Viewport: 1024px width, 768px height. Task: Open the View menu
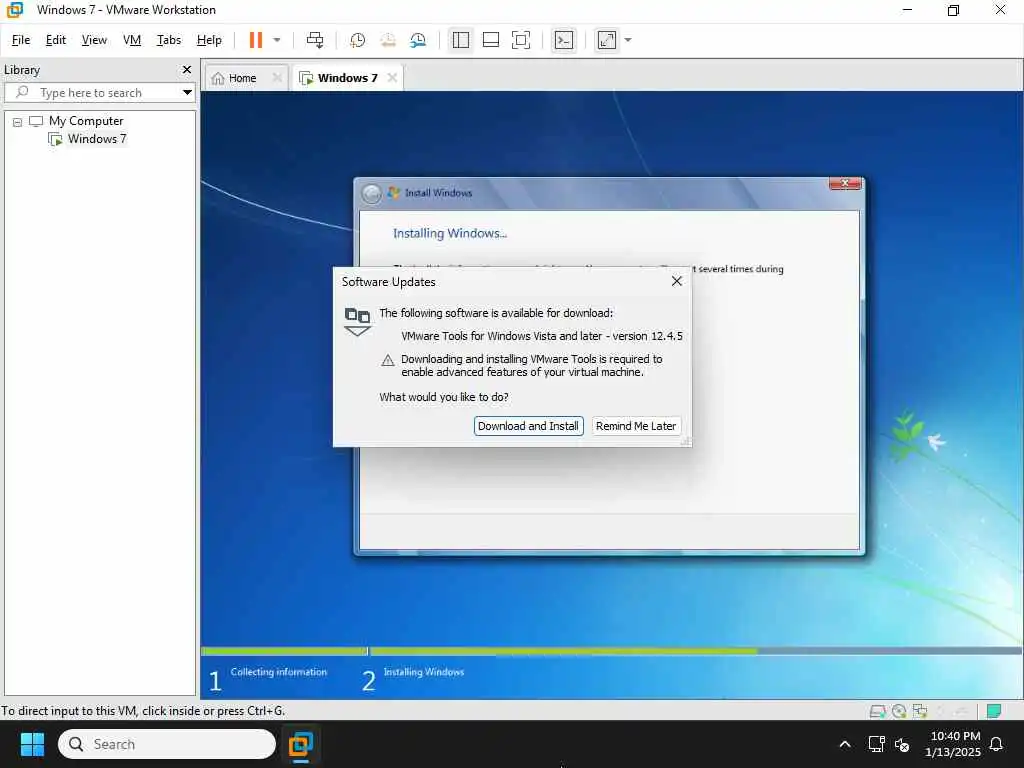pyautogui.click(x=94, y=40)
